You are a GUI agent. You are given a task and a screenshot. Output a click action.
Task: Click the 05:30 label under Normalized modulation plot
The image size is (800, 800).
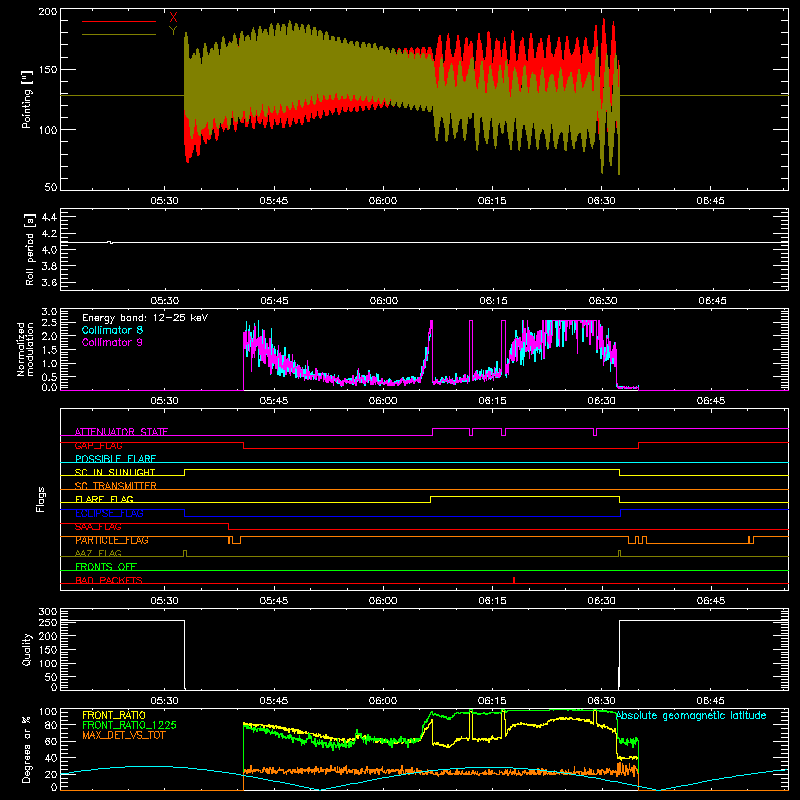pyautogui.click(x=164, y=401)
